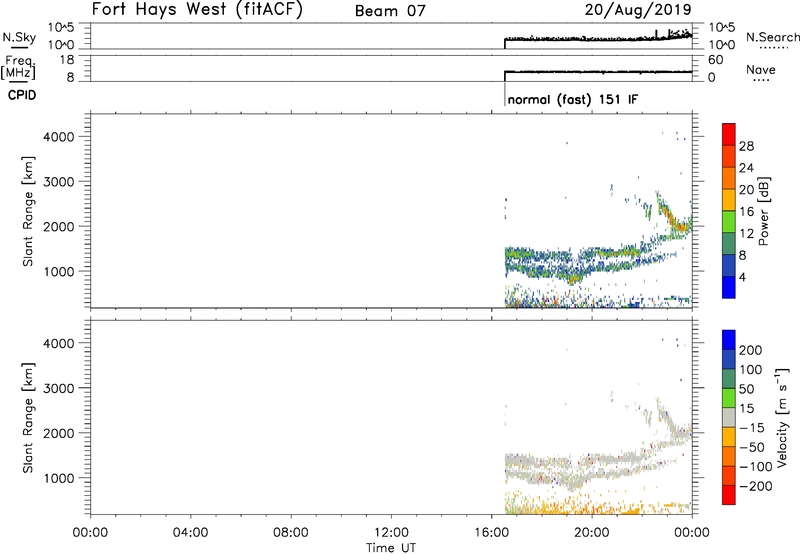This screenshot has height=554, width=800.
Task: Click 'Slant Range [km]' label of the velocity panel
Action: 28,418
